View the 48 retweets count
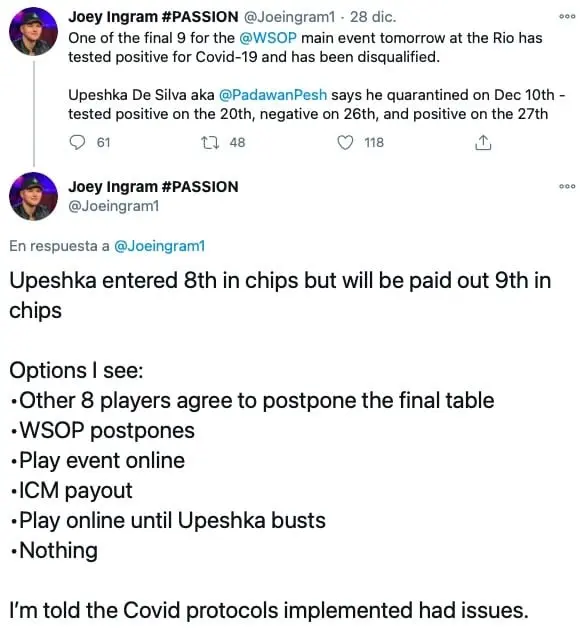The width and height of the screenshot is (588, 630). (237, 142)
